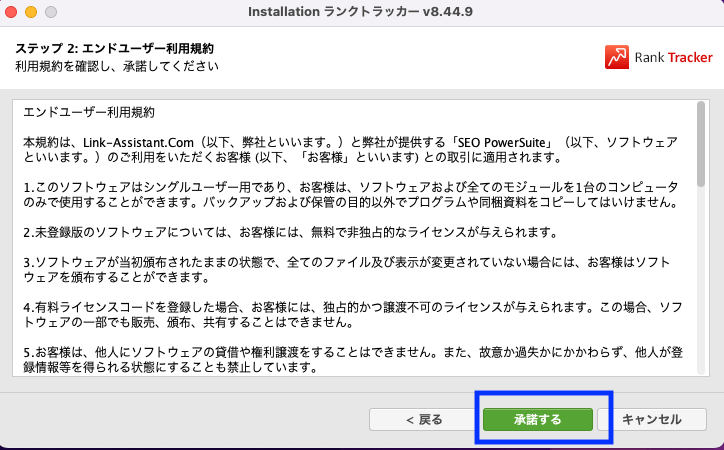The width and height of the screenshot is (724, 450).
Task: Click clause 2 beginning 2.未登録版のソフトウェア
Action: click(x=290, y=232)
